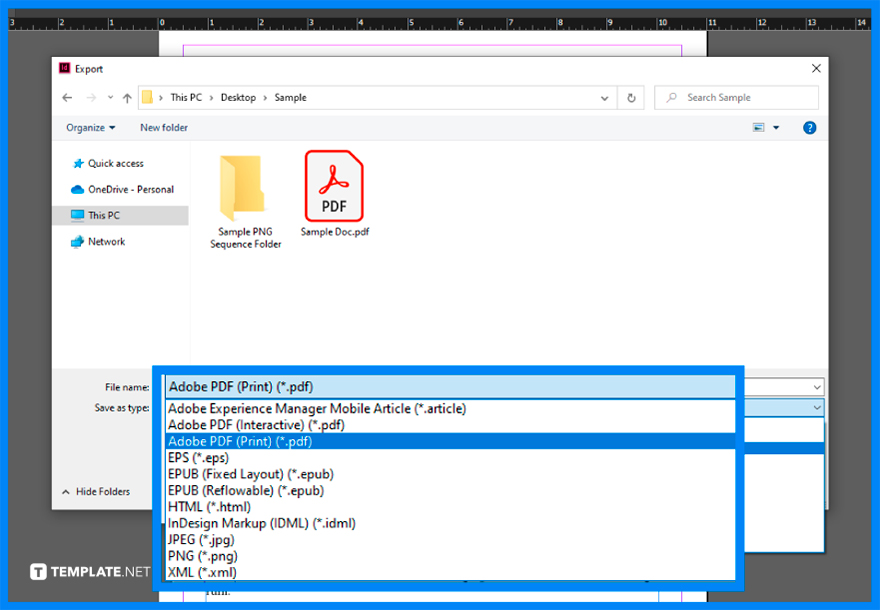Screen dimensions: 880x610
Task: Click Desktop in the breadcrumb path
Action: 237,97
